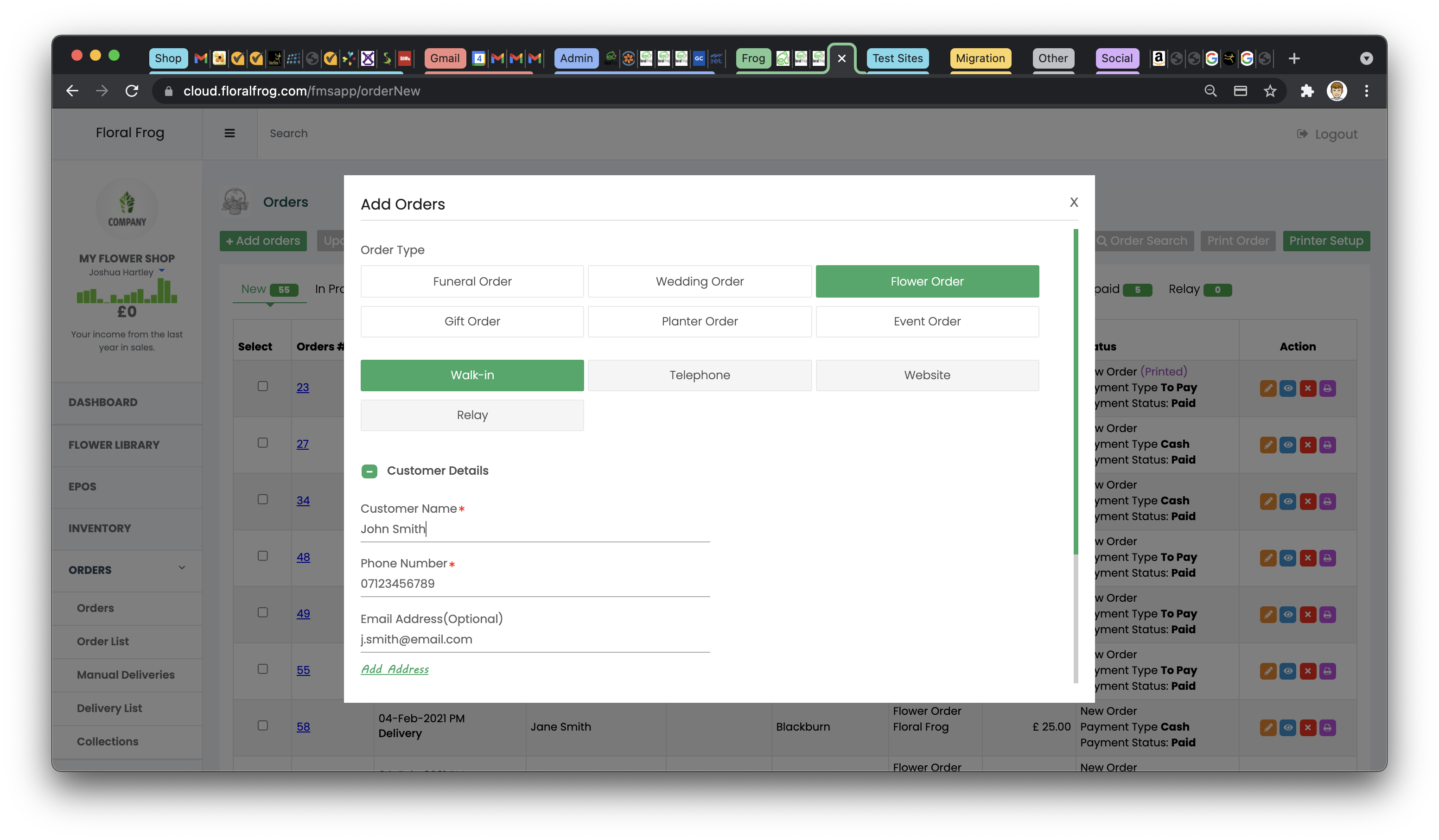
Task: Click Print Order button in toolbar
Action: point(1237,240)
